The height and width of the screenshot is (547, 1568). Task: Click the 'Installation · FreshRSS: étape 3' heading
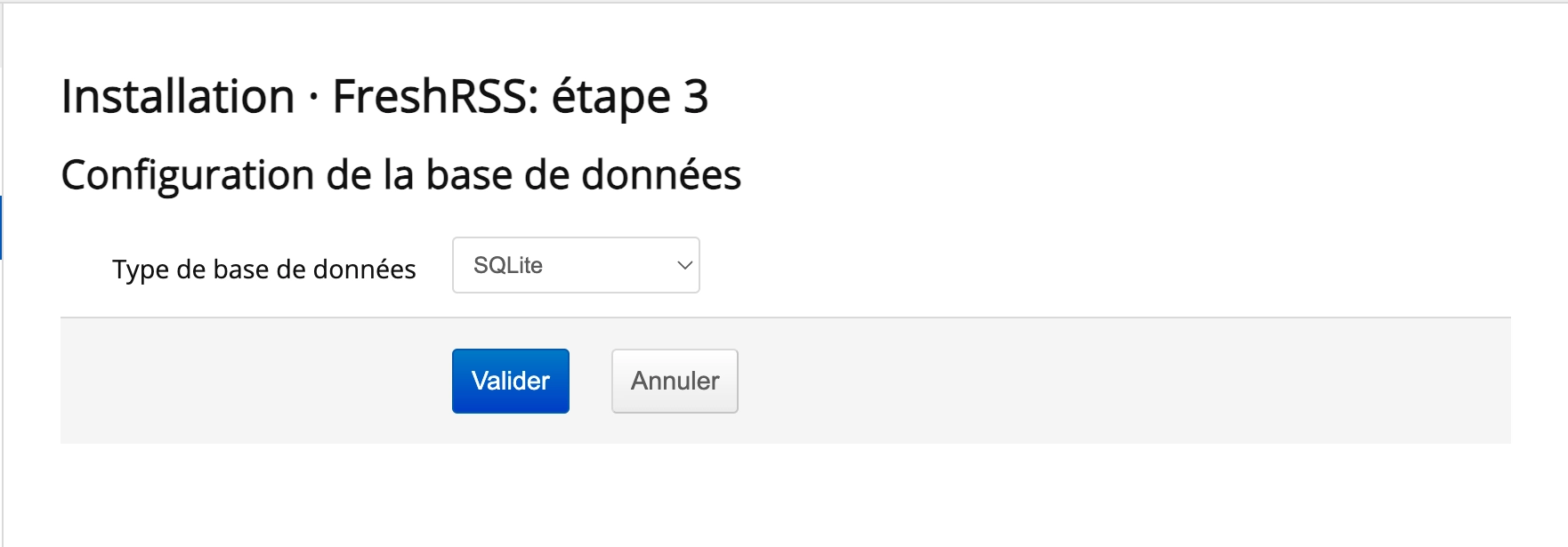(x=384, y=96)
